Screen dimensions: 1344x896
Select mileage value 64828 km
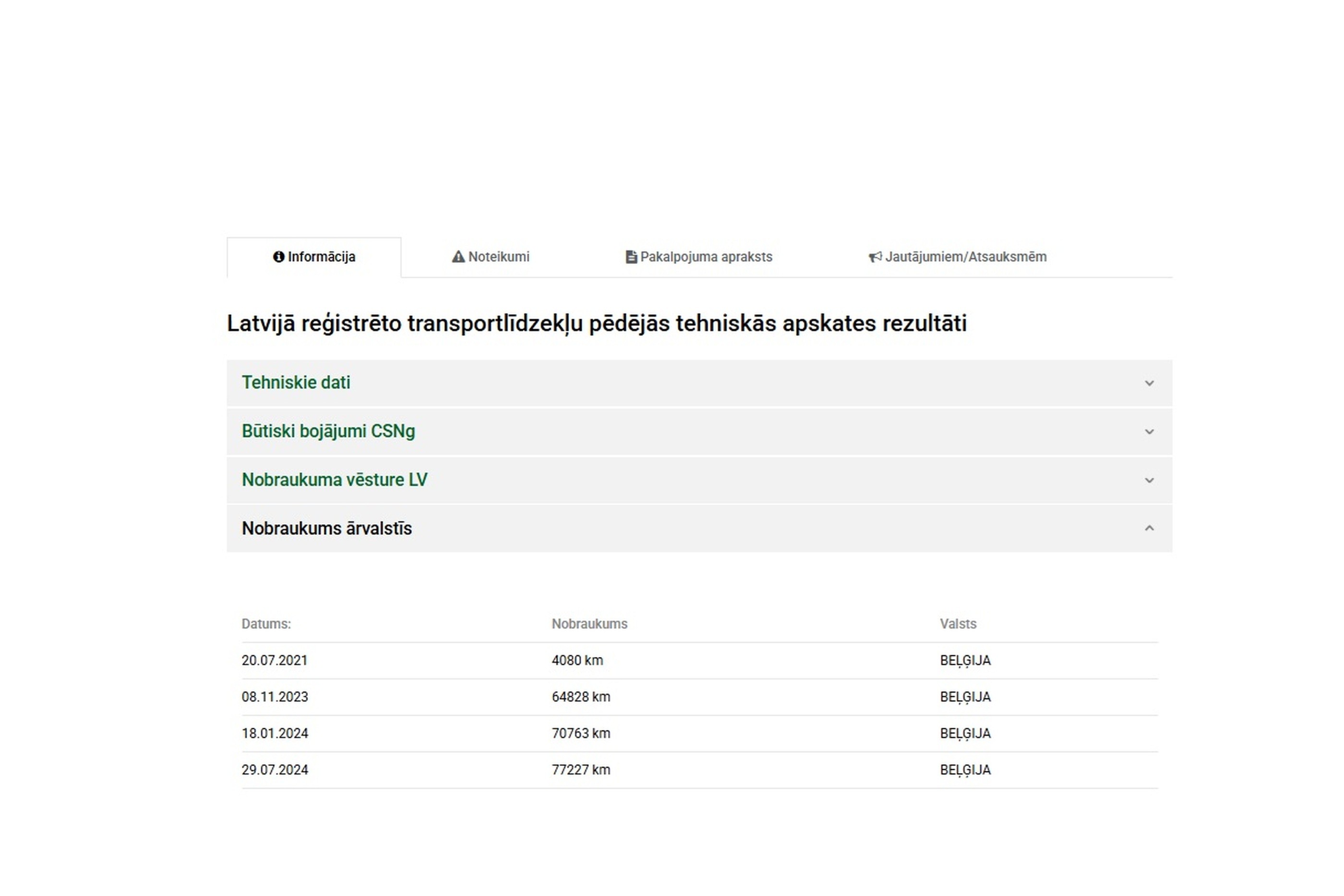581,697
